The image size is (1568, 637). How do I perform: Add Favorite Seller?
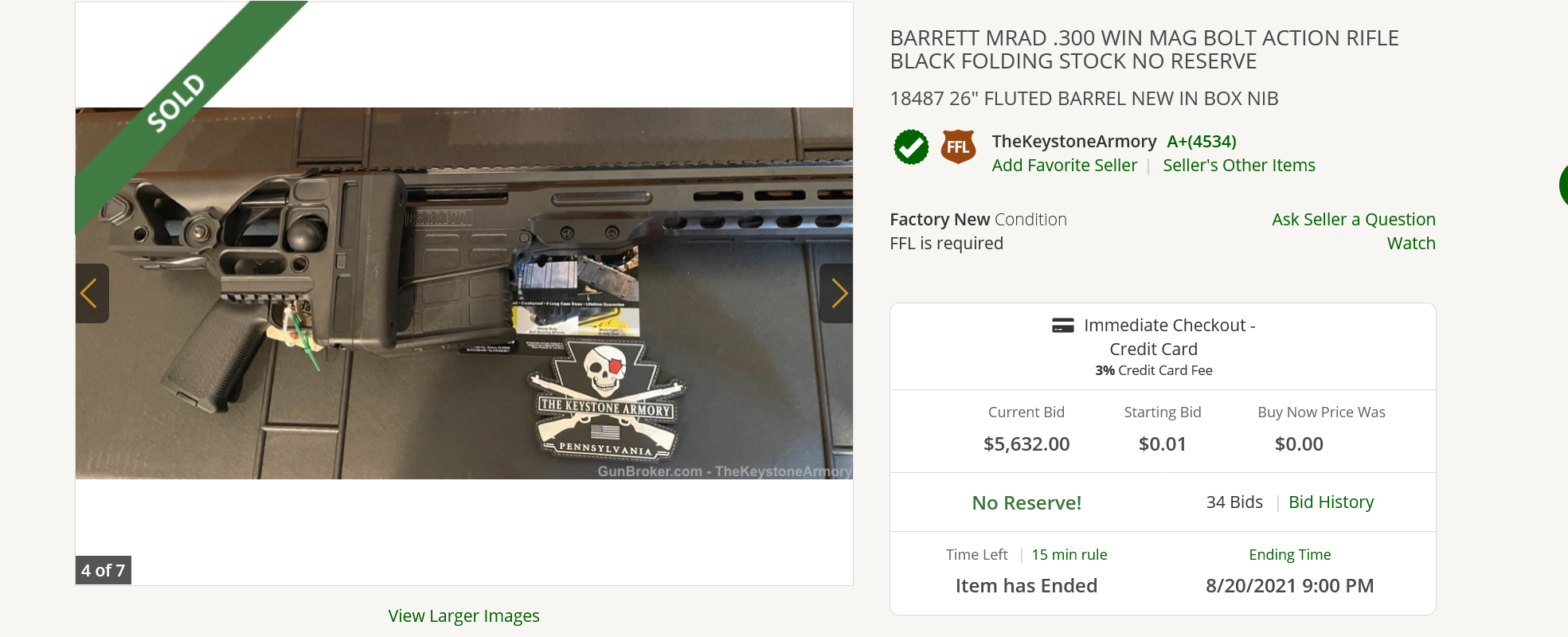click(x=1064, y=165)
